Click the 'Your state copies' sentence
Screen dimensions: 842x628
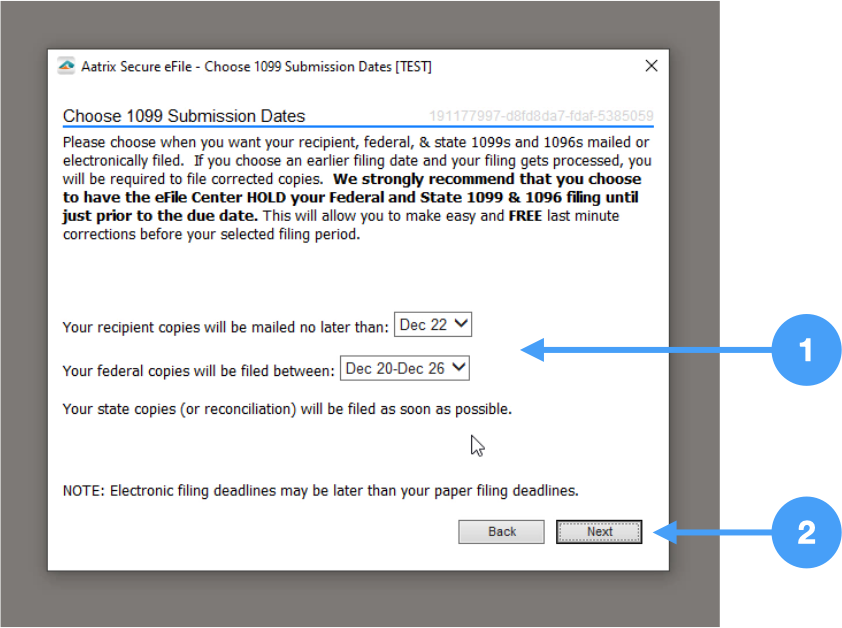287,409
